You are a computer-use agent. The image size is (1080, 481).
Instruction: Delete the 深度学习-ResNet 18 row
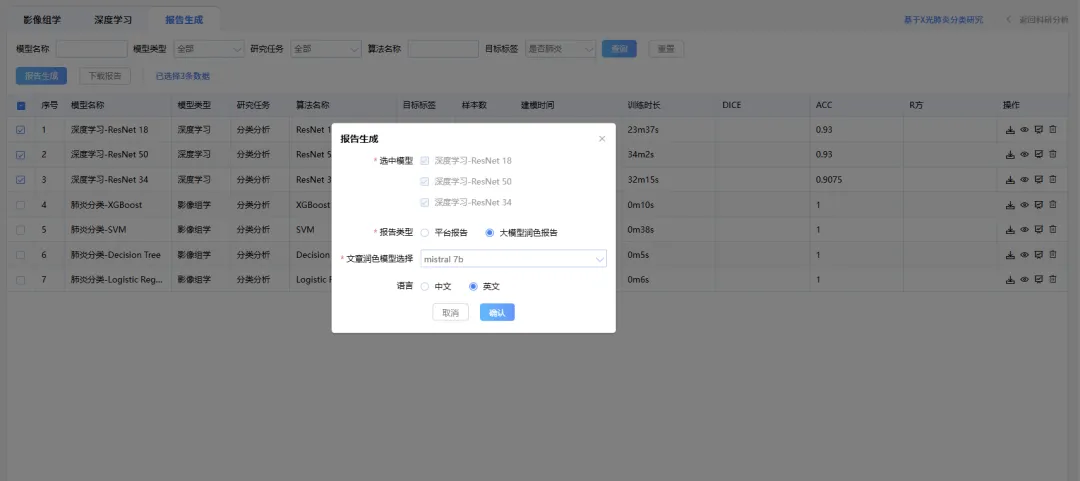1052,130
